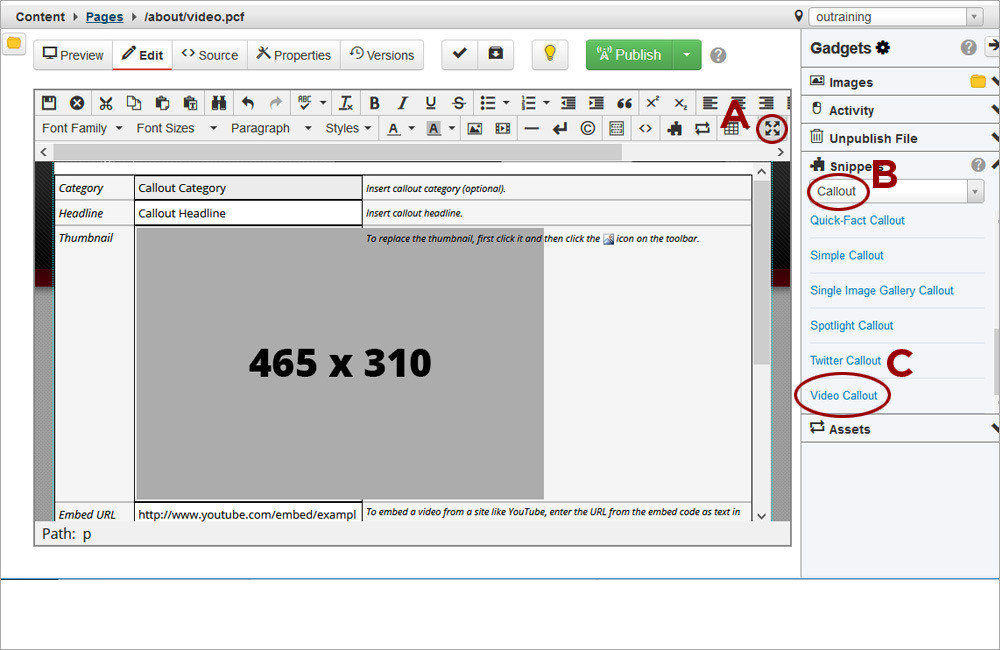Select the Video Callout snippet link
Viewport: 1000px width, 650px height.
coord(844,396)
